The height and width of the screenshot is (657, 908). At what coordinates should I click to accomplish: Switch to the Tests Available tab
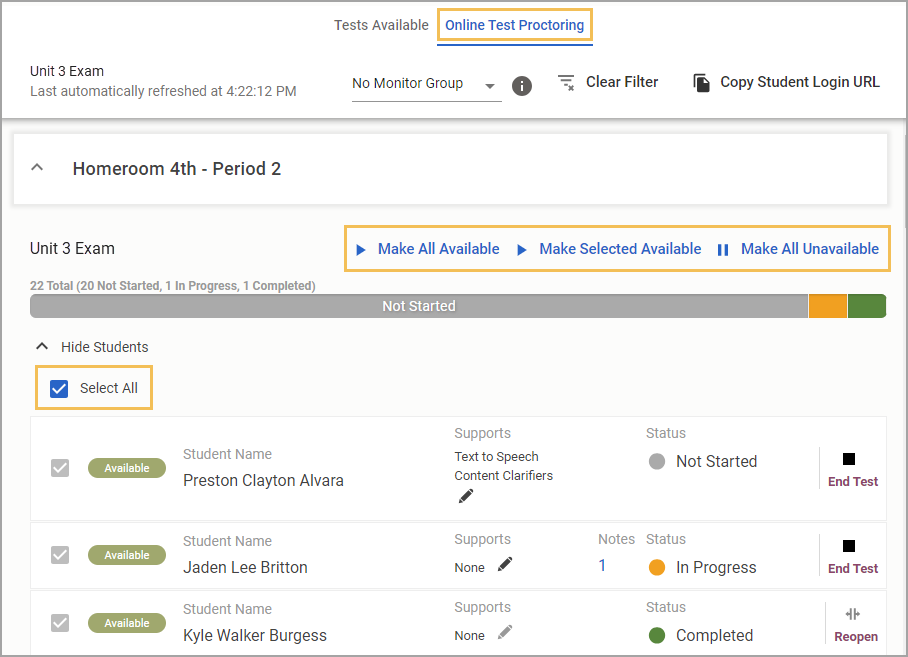[x=381, y=25]
